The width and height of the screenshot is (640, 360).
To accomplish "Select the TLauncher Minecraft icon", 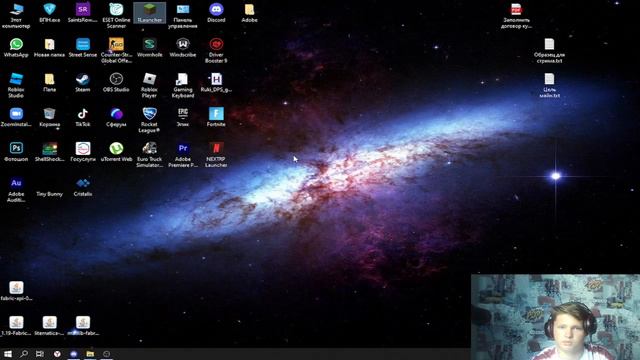I will click(149, 12).
